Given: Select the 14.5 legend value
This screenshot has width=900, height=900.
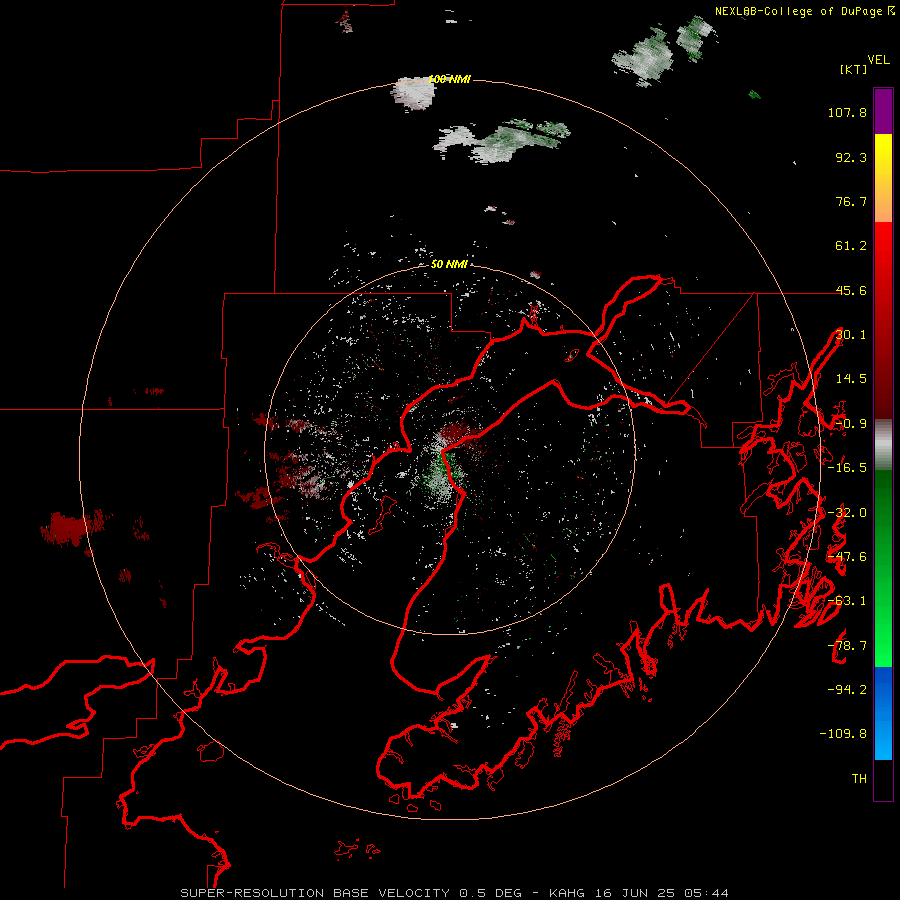Looking at the screenshot, I should 851,379.
